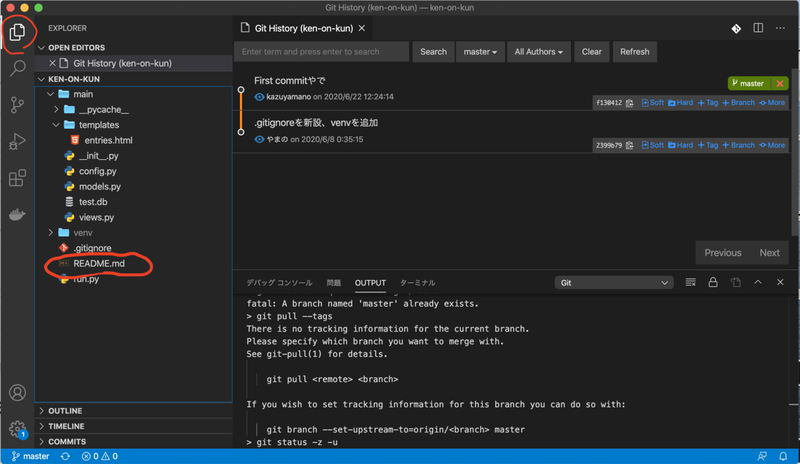
Task: Synchronize changes in the status bar
Action: (x=65, y=456)
